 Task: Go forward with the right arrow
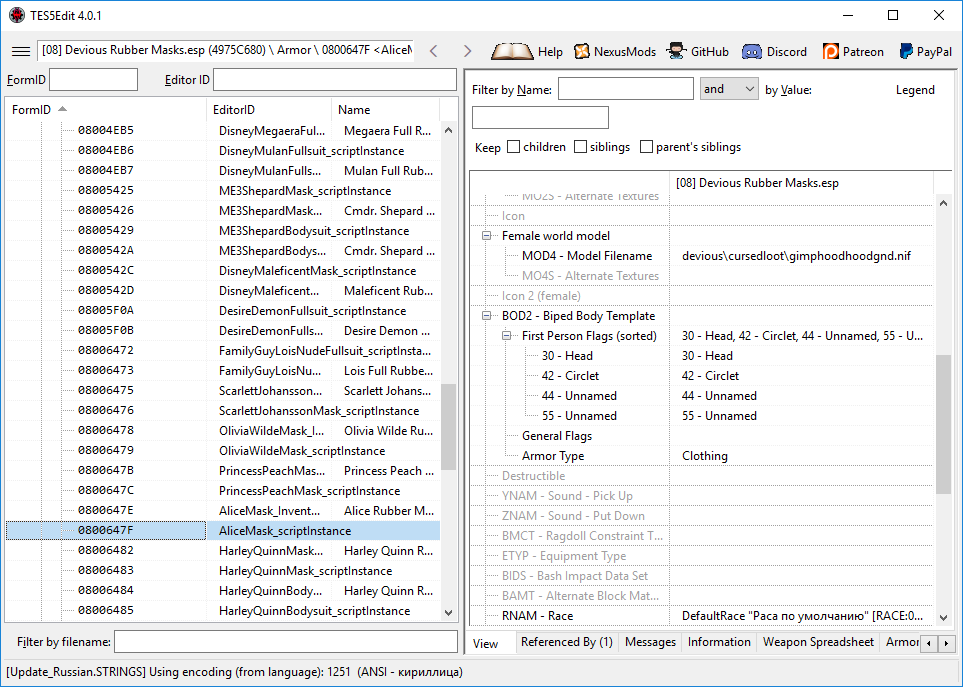[467, 52]
